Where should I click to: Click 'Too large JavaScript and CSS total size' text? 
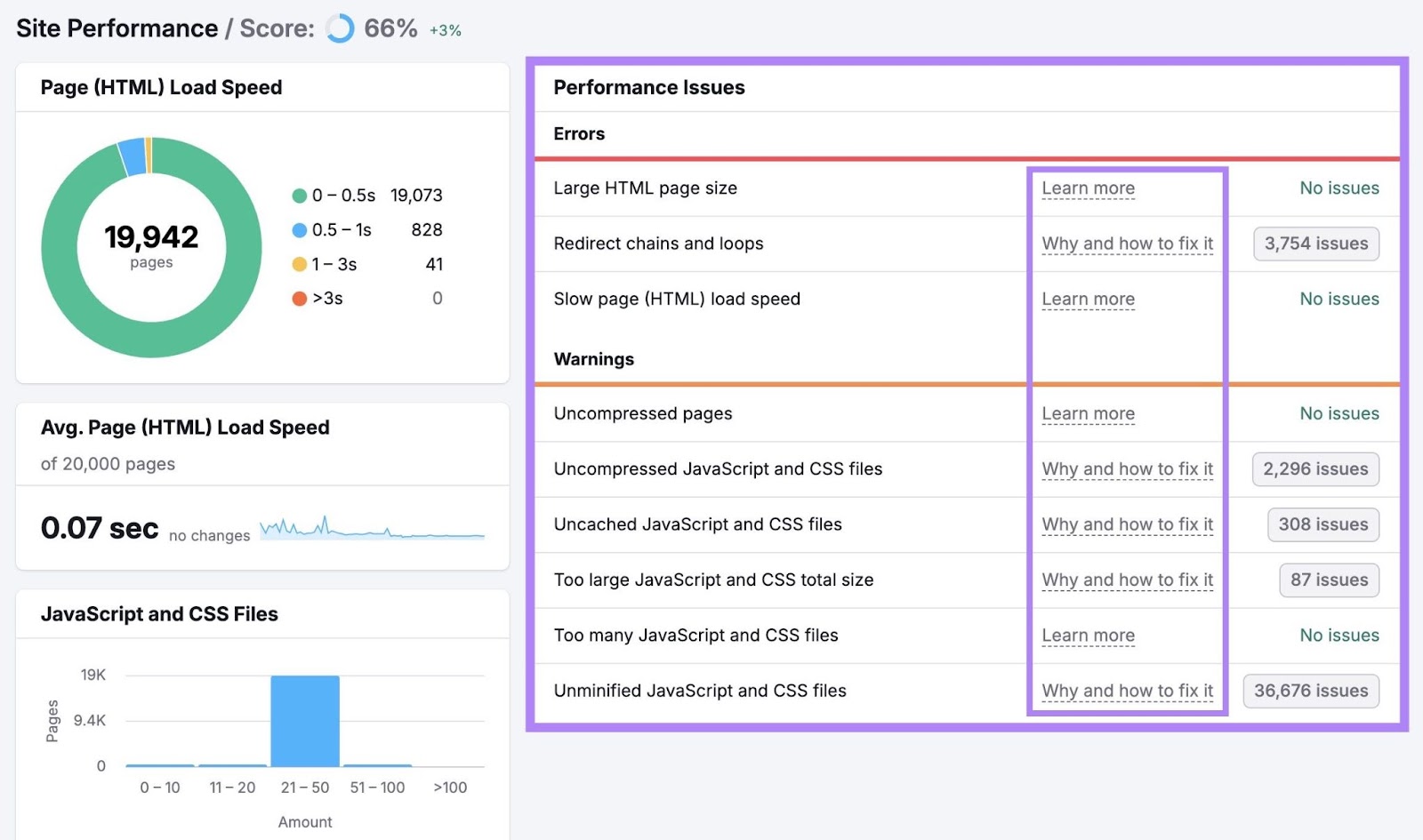point(713,580)
